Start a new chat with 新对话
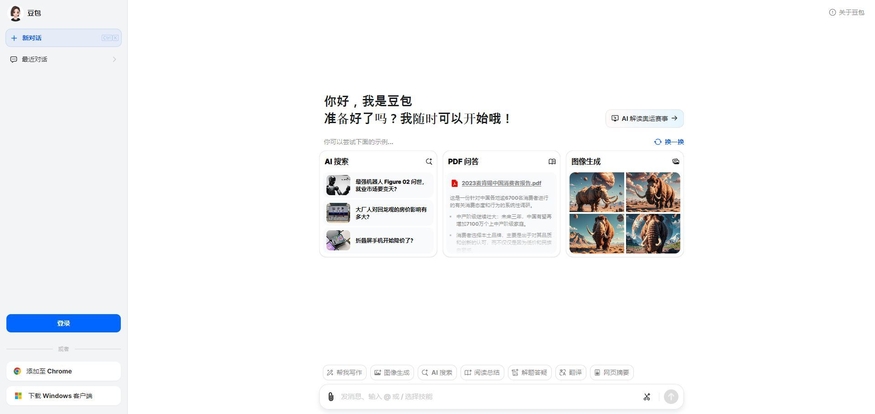This screenshot has height=414, width=875. 64,38
